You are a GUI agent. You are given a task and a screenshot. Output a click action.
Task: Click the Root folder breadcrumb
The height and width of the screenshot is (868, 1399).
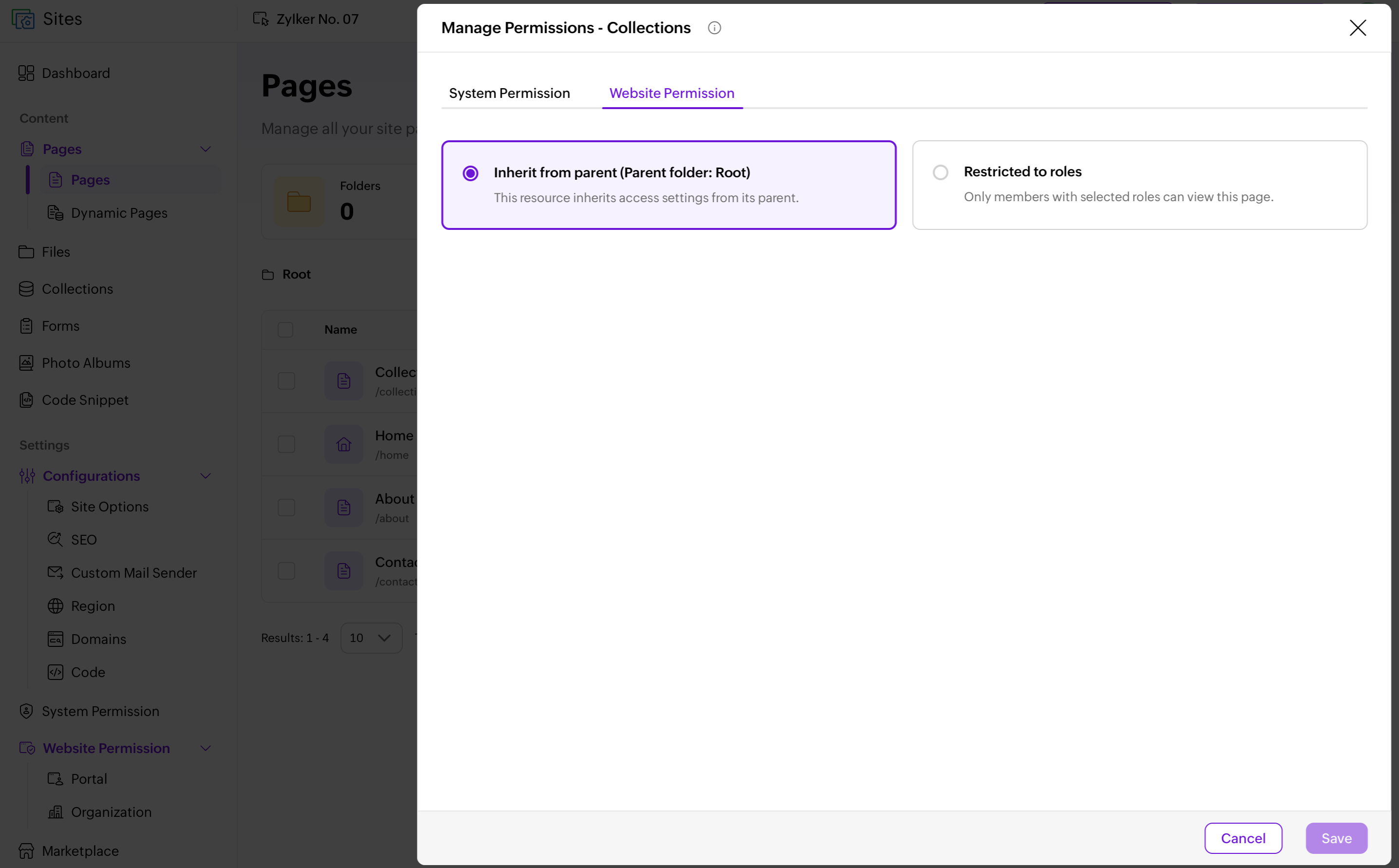(286, 274)
